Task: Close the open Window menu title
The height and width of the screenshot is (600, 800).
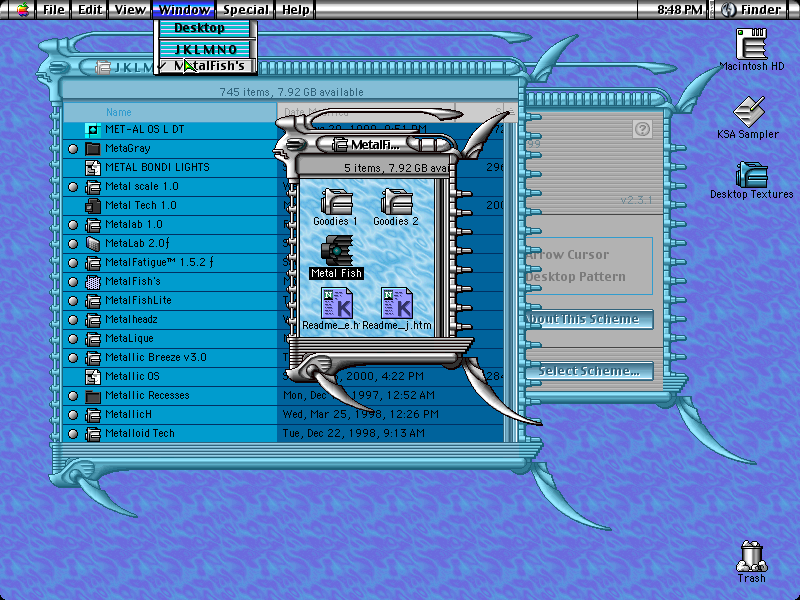Action: tap(184, 9)
